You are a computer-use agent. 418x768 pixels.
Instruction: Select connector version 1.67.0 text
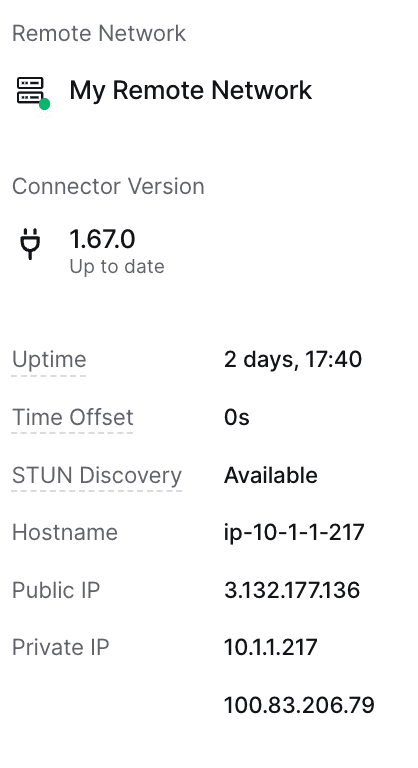[x=102, y=239]
